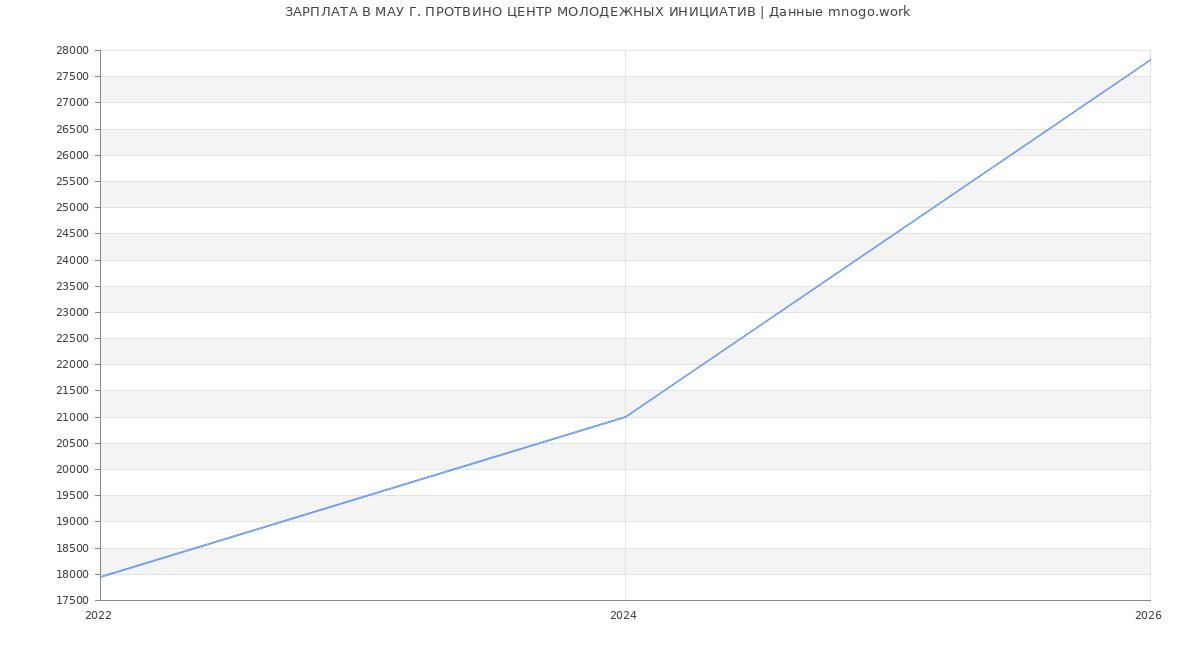Click the 18000 y-axis label
1200x650 pixels.
tap(72, 574)
